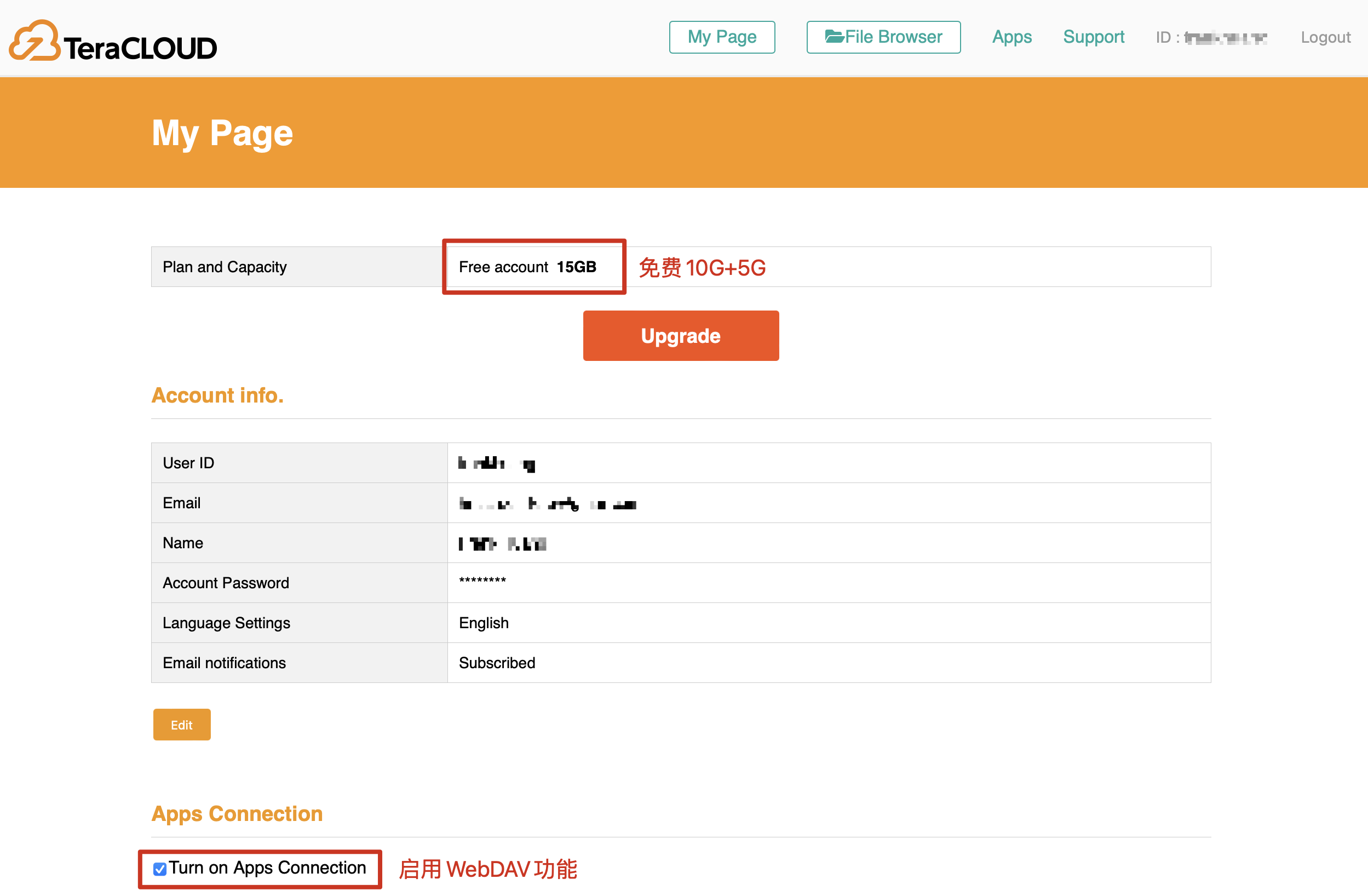Viewport: 1368px width, 896px height.
Task: Click the Apps Connection section heading
Action: (237, 813)
